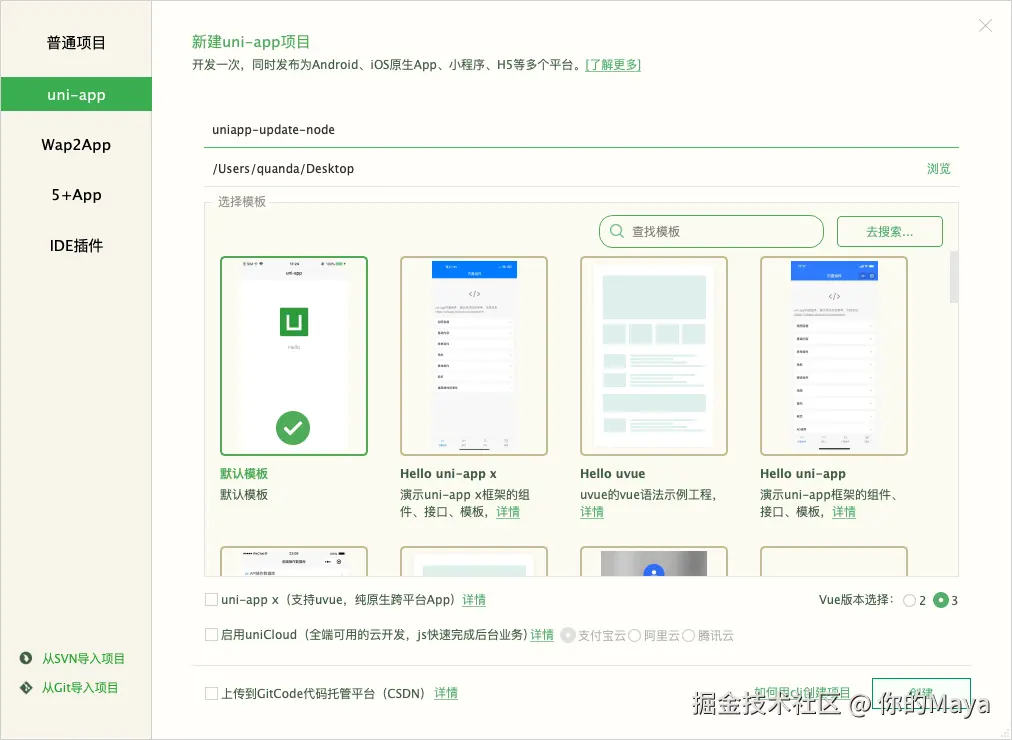Click the 新建uni-app项目 heading
The image size is (1012, 740).
tap(251, 42)
